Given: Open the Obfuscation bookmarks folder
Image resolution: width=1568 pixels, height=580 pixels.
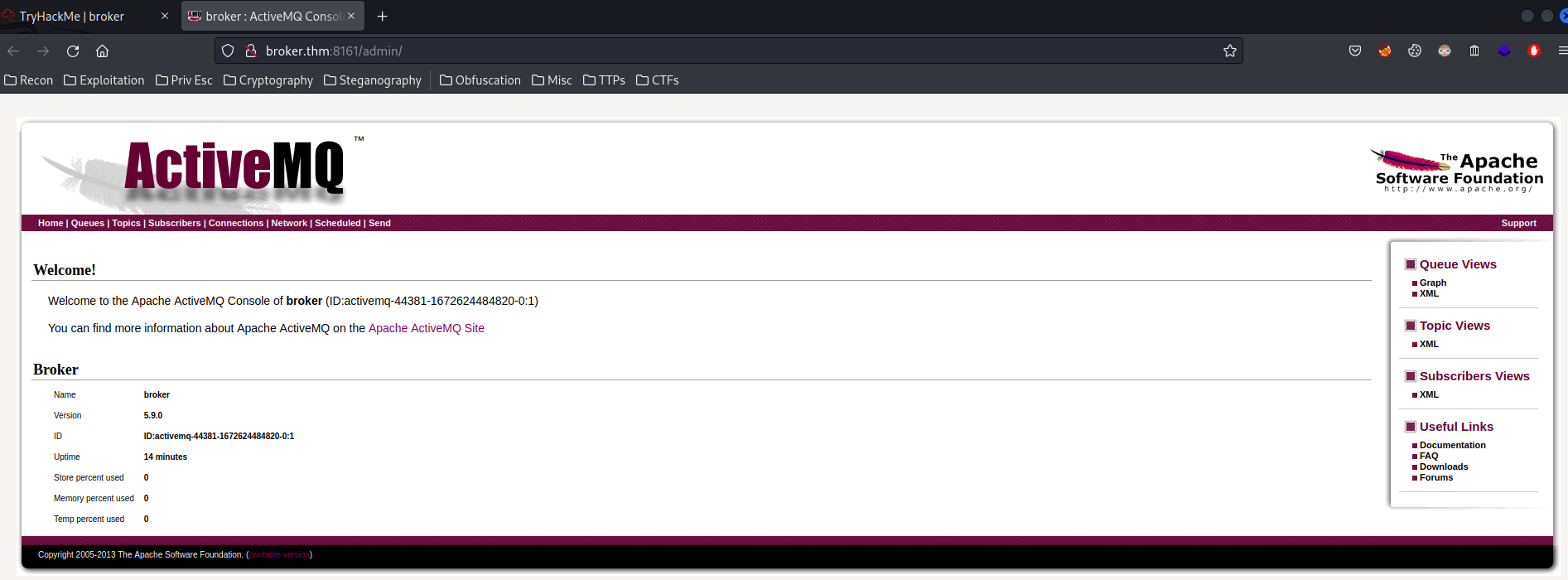Looking at the screenshot, I should tap(480, 80).
